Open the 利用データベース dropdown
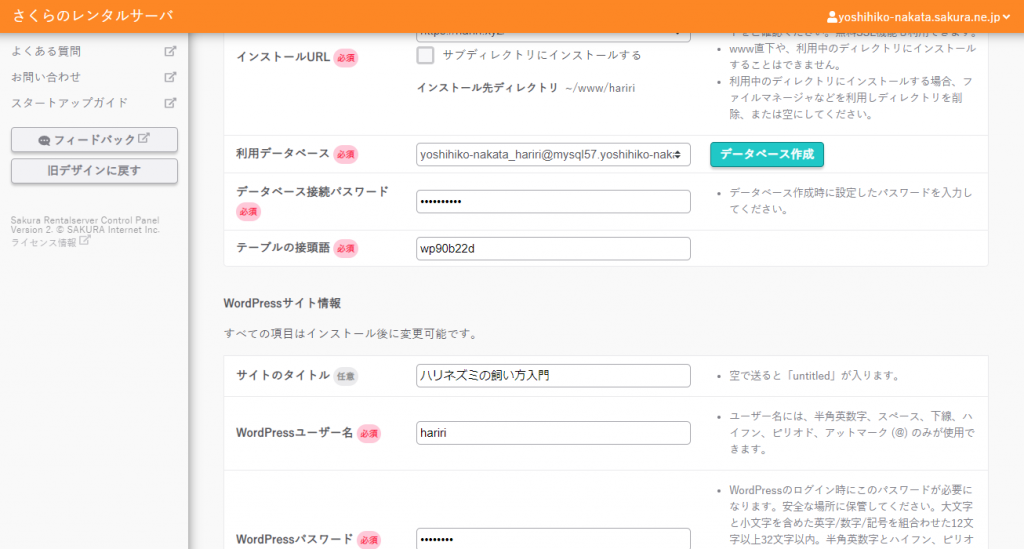 [553, 154]
